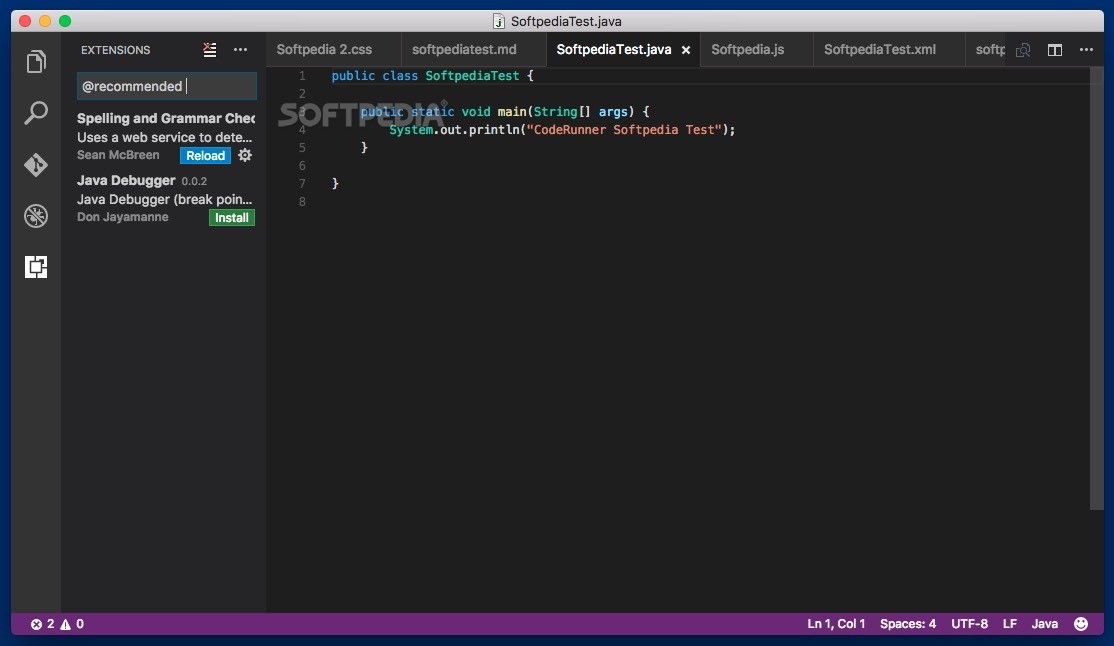
Task: Open the Search view icon
Action: [36, 112]
